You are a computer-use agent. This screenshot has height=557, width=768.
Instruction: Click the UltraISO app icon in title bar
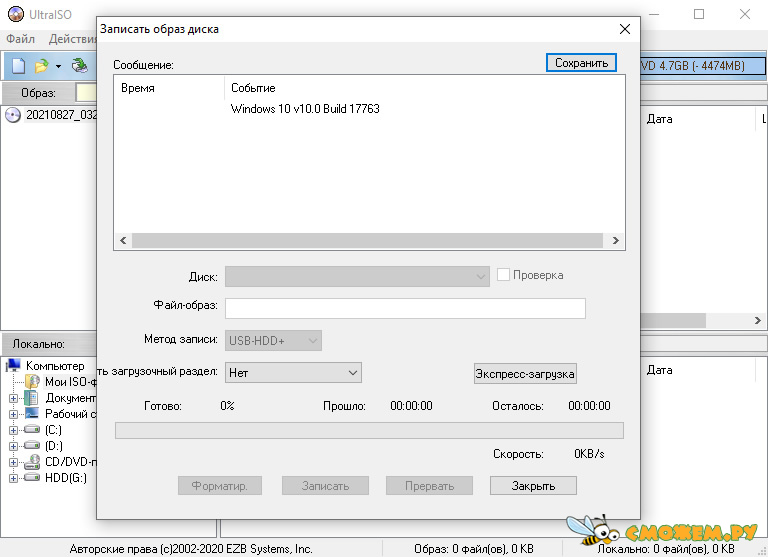click(x=16, y=14)
